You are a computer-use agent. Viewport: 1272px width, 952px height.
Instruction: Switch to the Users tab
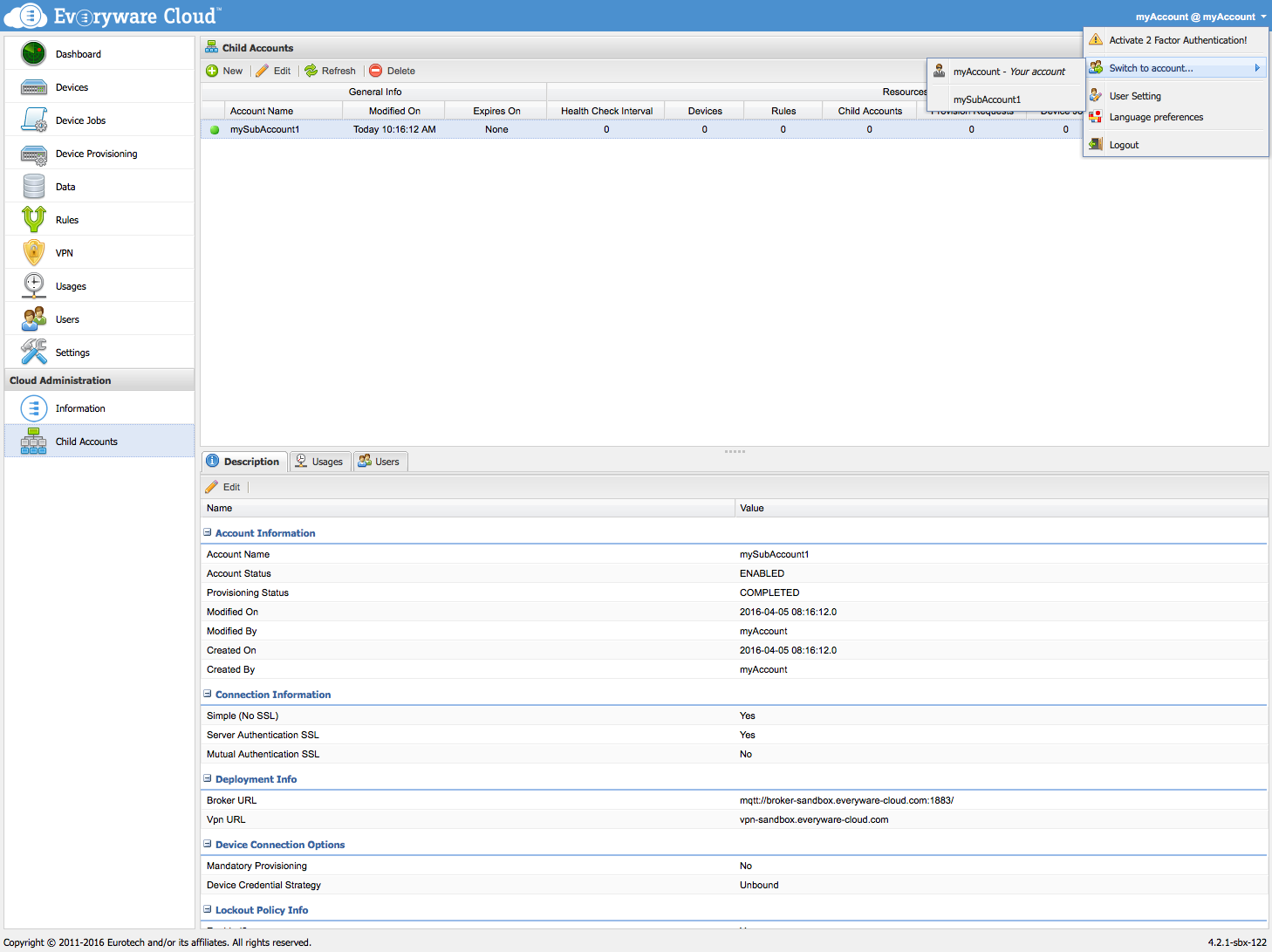coord(380,462)
